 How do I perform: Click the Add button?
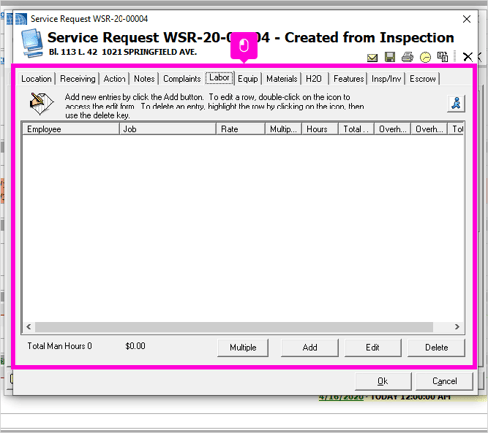point(310,348)
